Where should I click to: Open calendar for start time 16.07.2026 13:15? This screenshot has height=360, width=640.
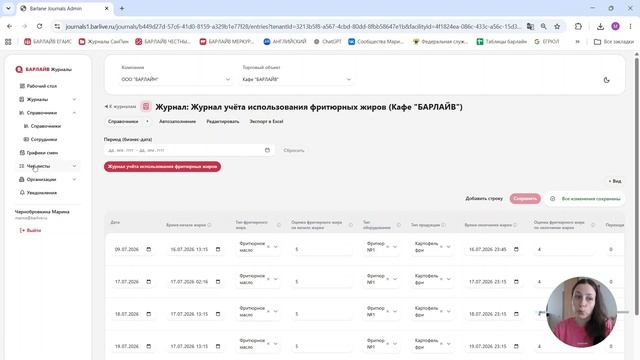[218, 249]
